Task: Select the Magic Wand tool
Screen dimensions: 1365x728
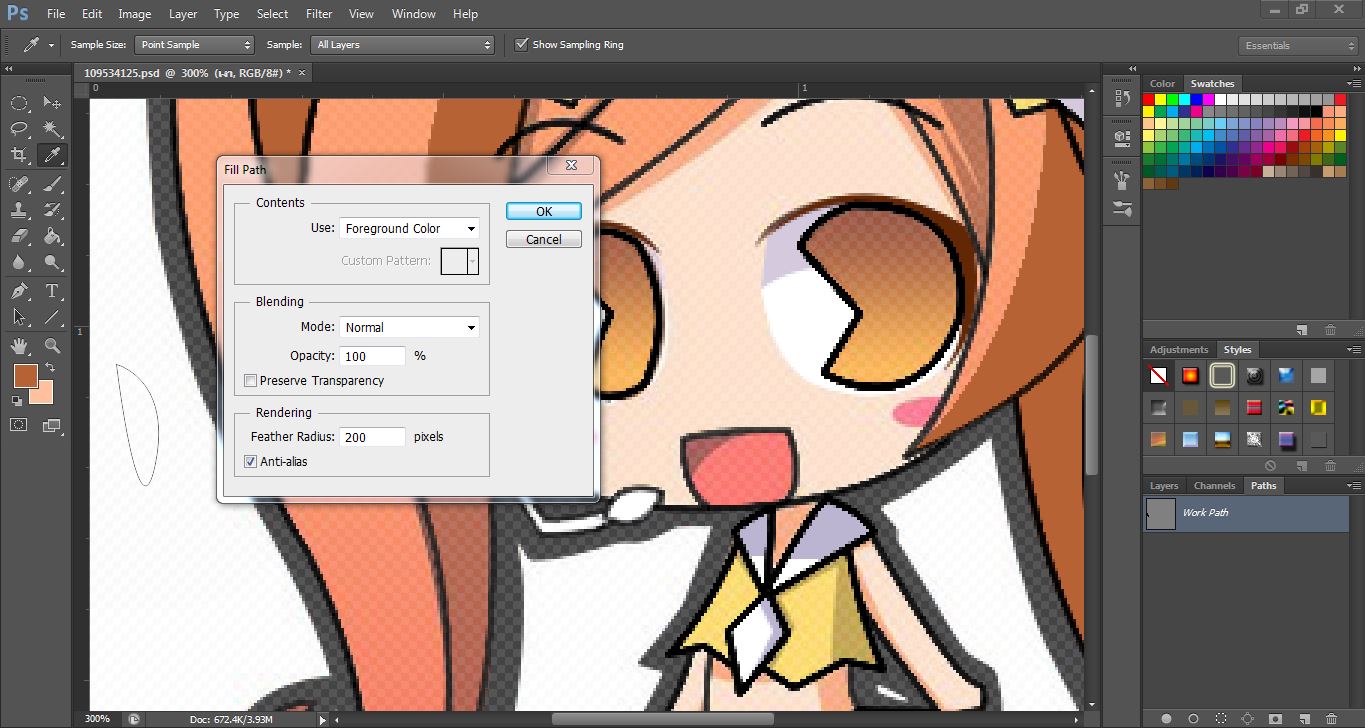Action: coord(52,129)
